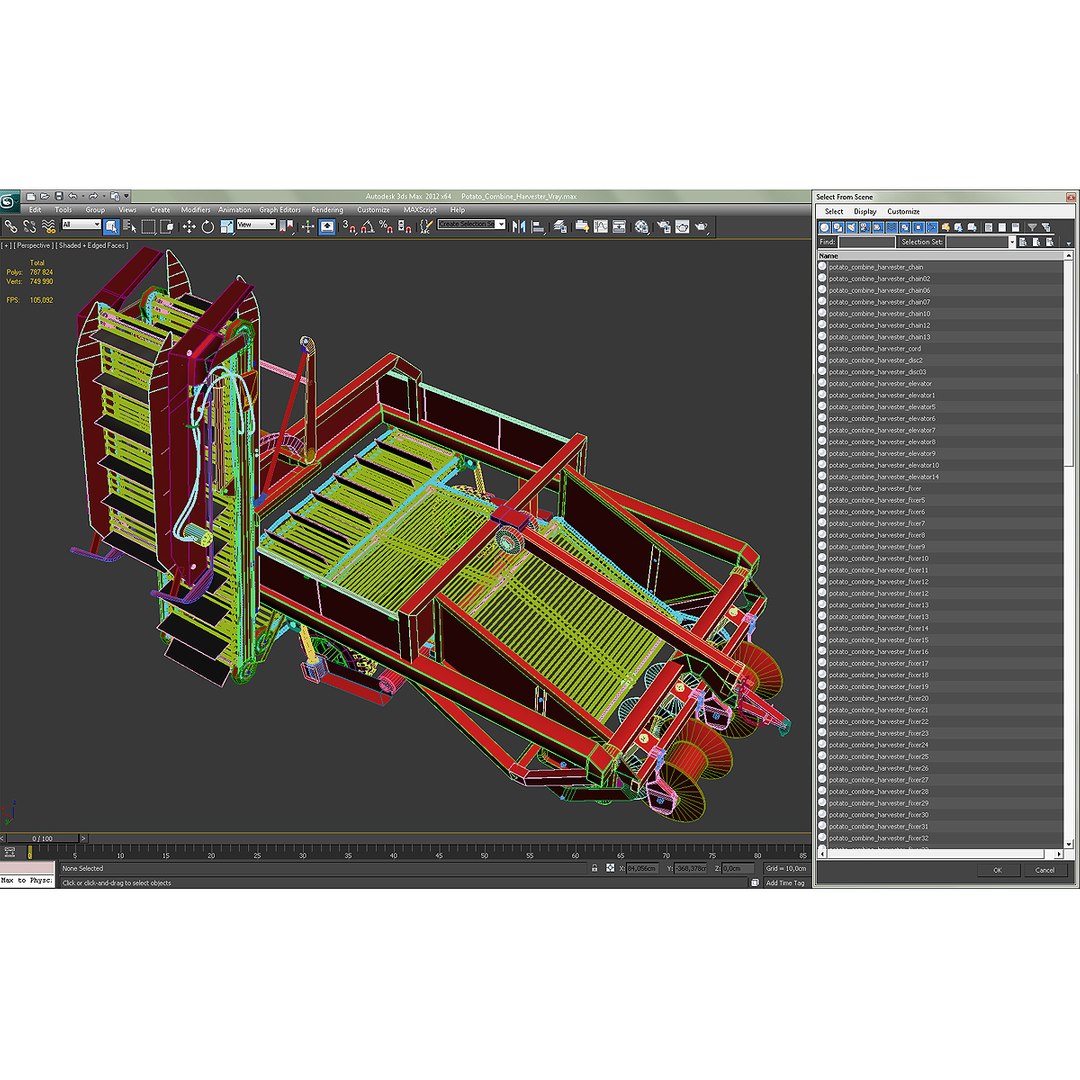Screen dimensions: 1080x1080
Task: Click the funnel filter icon in dialog
Action: [1032, 227]
